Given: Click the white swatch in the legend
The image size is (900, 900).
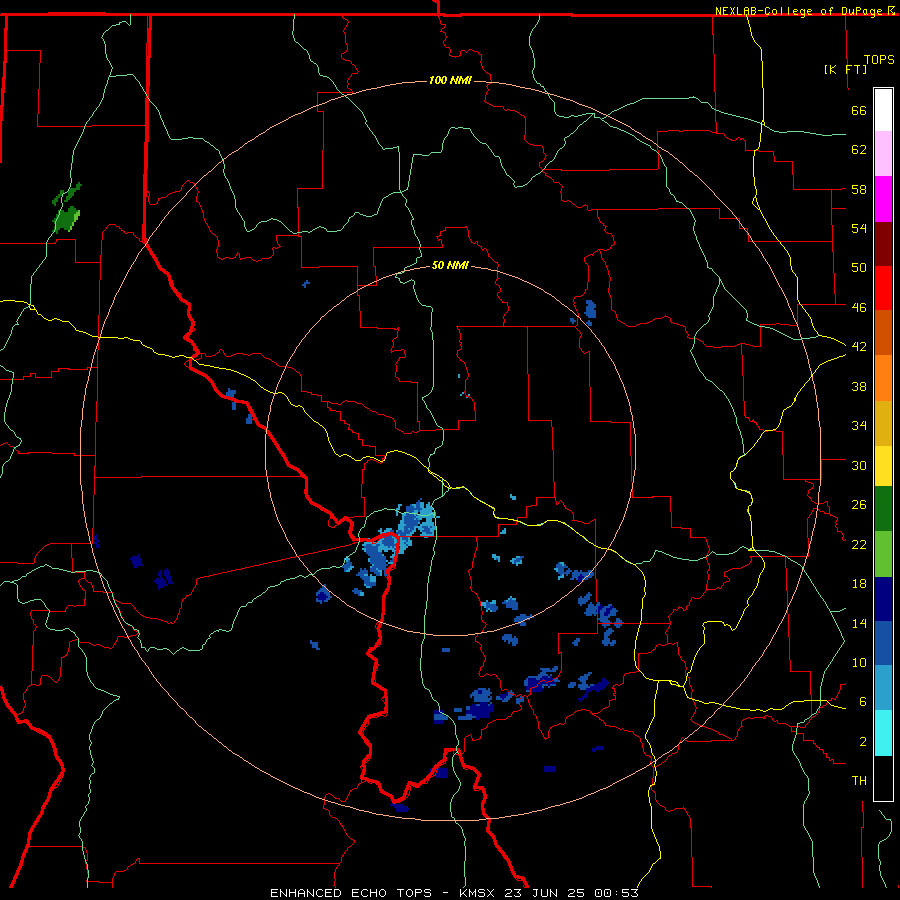Looking at the screenshot, I should pyautogui.click(x=883, y=110).
